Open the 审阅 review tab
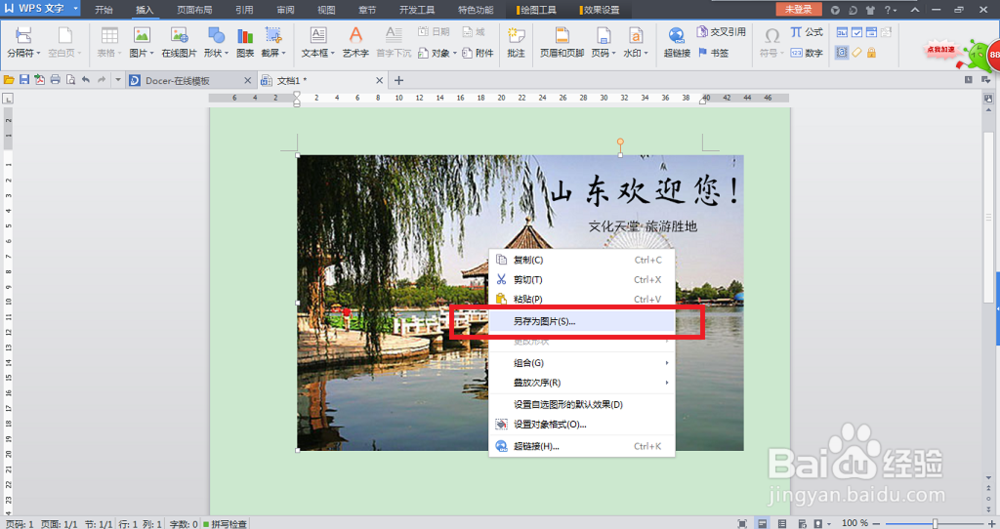Screen dimensions: 1000x529 pyautogui.click(x=285, y=10)
